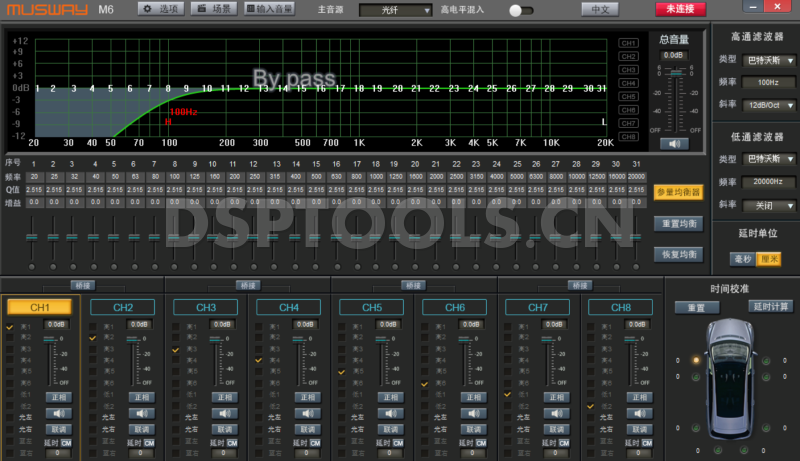Toggle the 高电平混入 high-level mix switch
Viewport: 800px width, 461px height.
tap(521, 10)
